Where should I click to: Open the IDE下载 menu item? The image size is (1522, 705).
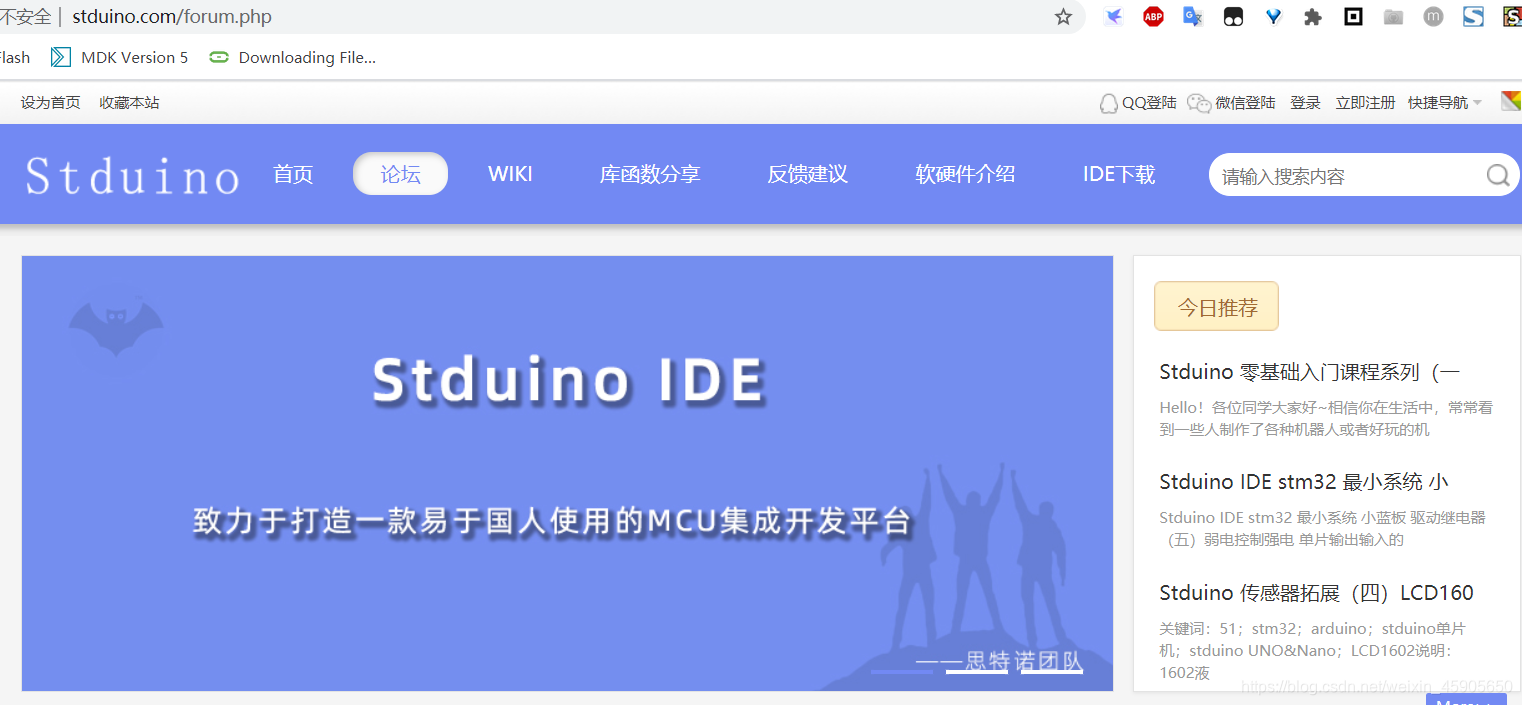point(1118,173)
